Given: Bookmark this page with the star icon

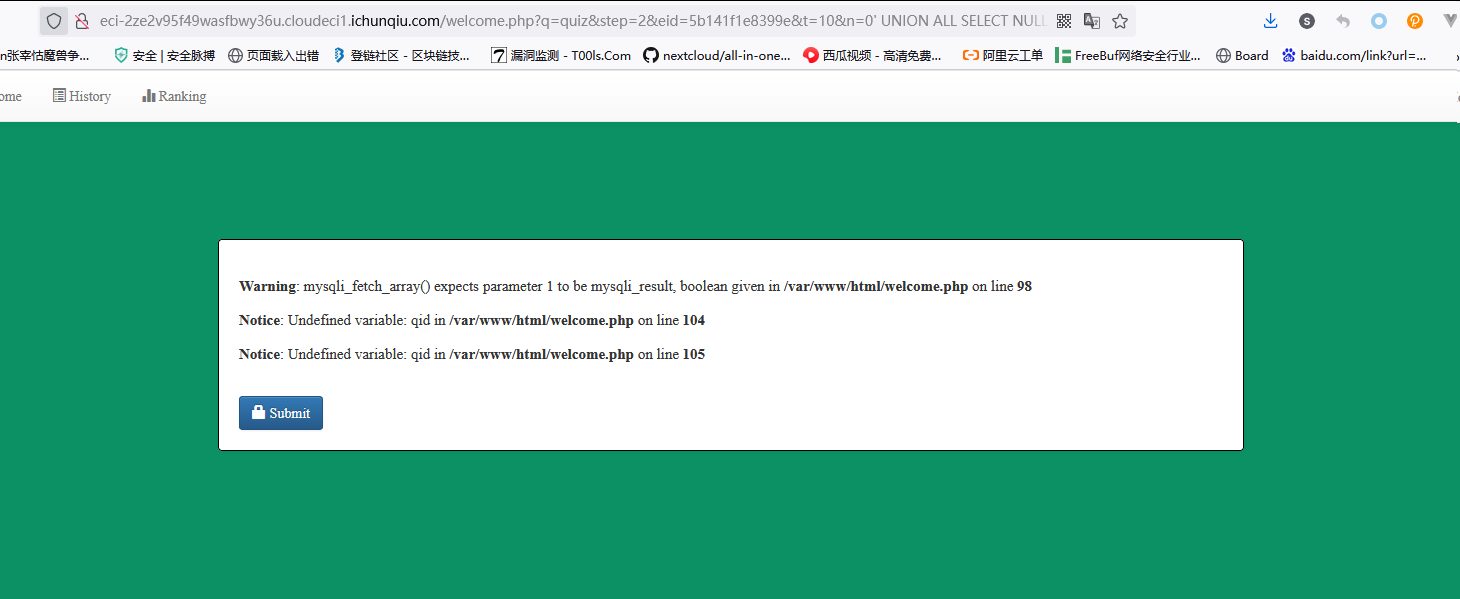Looking at the screenshot, I should [x=1120, y=21].
